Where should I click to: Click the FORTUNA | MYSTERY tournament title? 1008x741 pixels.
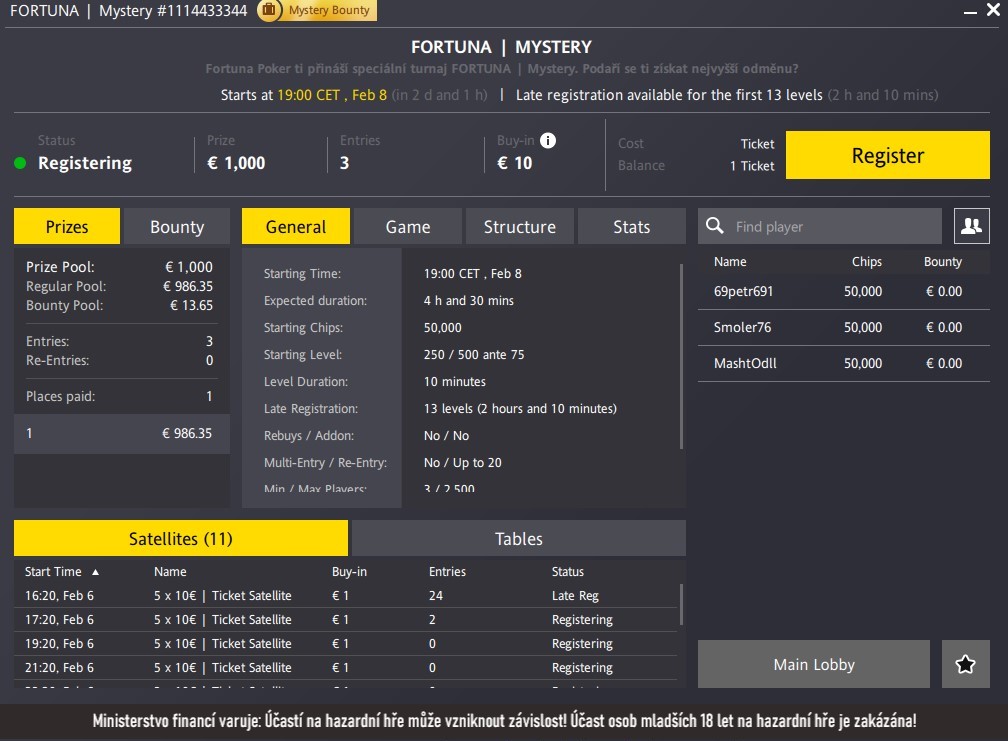(501, 47)
